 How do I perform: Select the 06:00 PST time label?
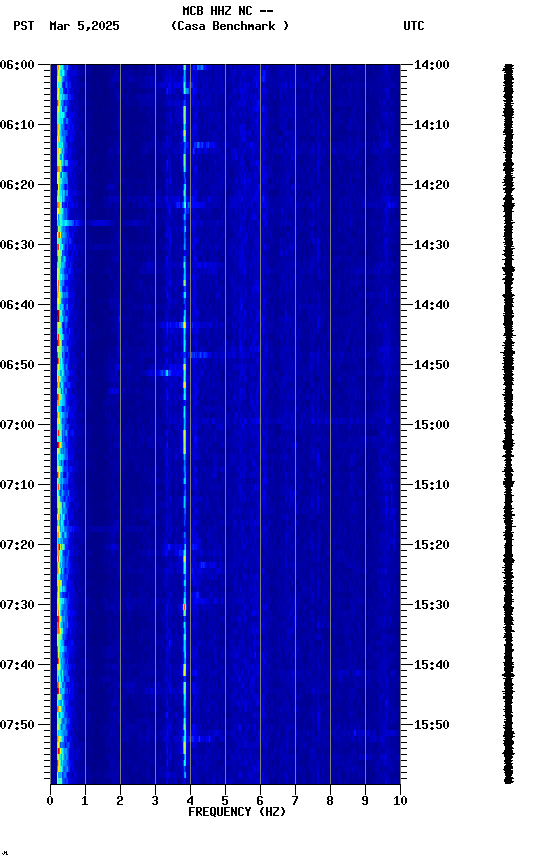tap(17, 65)
